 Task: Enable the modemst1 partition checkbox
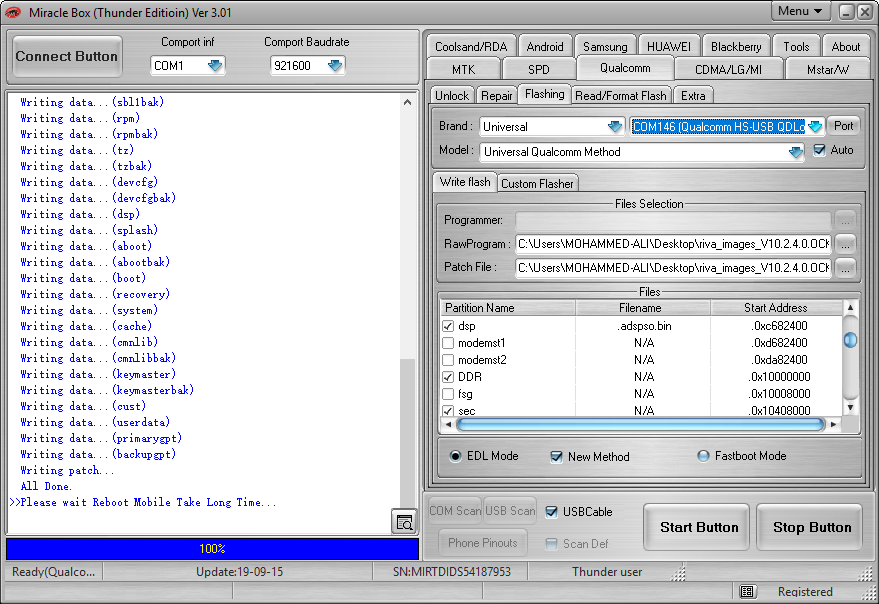(448, 343)
